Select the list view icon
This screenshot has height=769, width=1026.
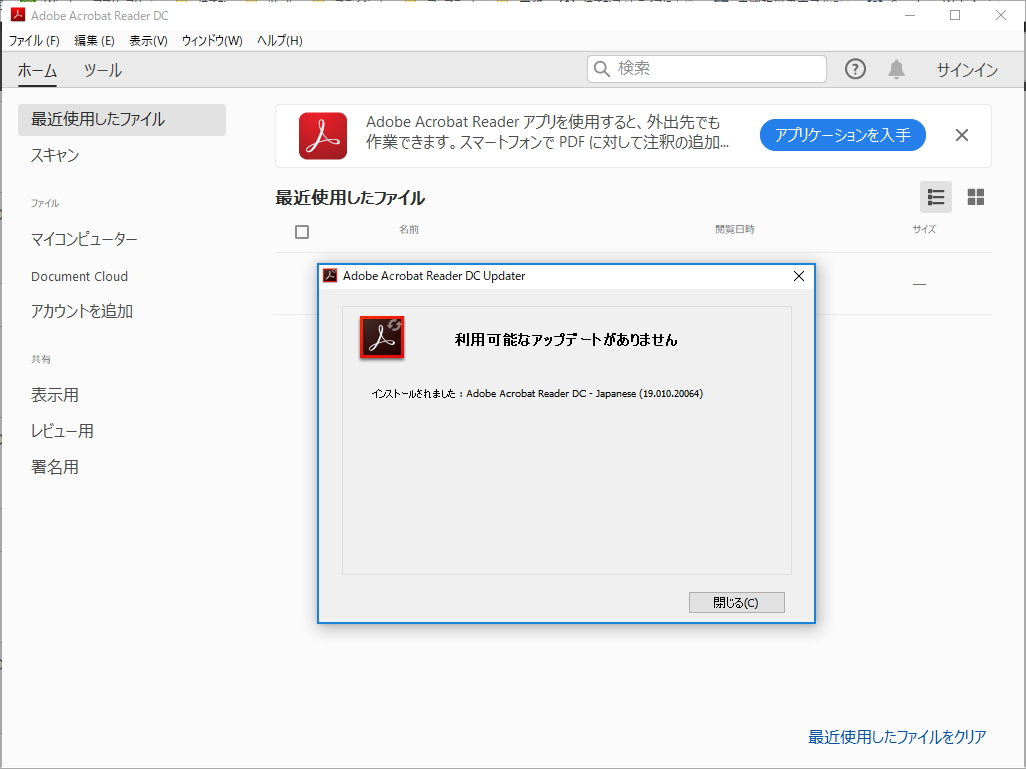point(935,197)
